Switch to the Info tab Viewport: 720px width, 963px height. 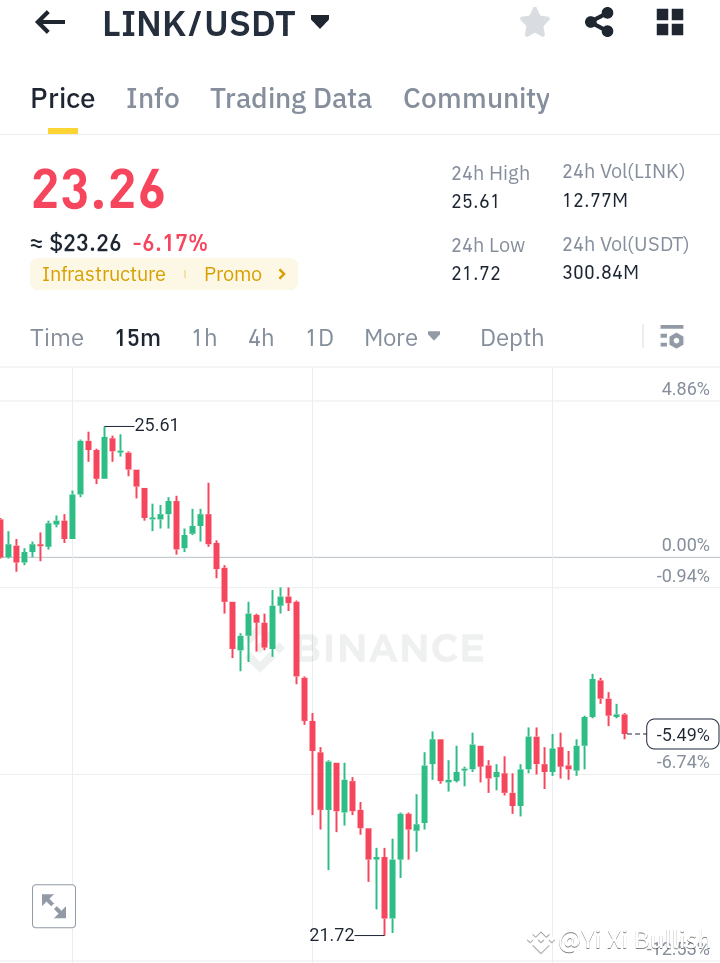pos(152,98)
